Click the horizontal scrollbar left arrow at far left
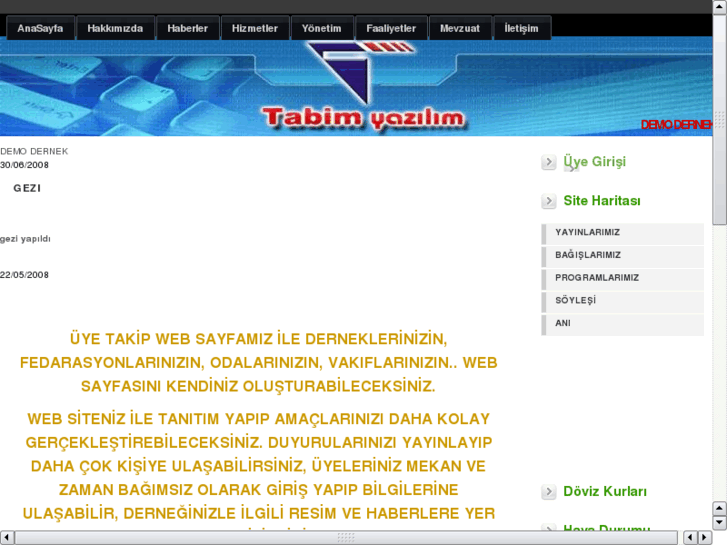The height and width of the screenshot is (545, 727). tap(6, 538)
